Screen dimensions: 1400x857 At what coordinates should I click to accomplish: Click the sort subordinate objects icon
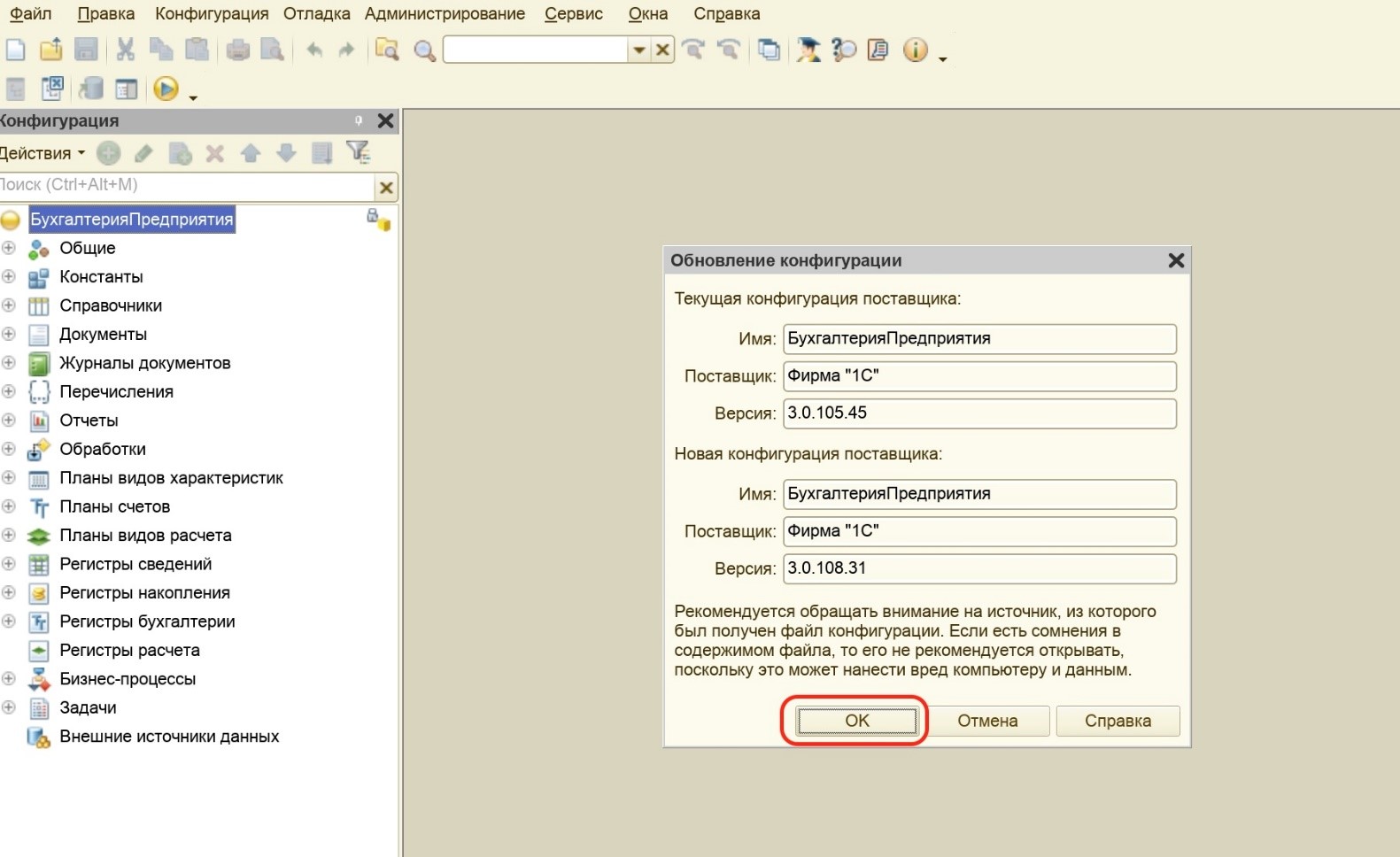pos(321,153)
